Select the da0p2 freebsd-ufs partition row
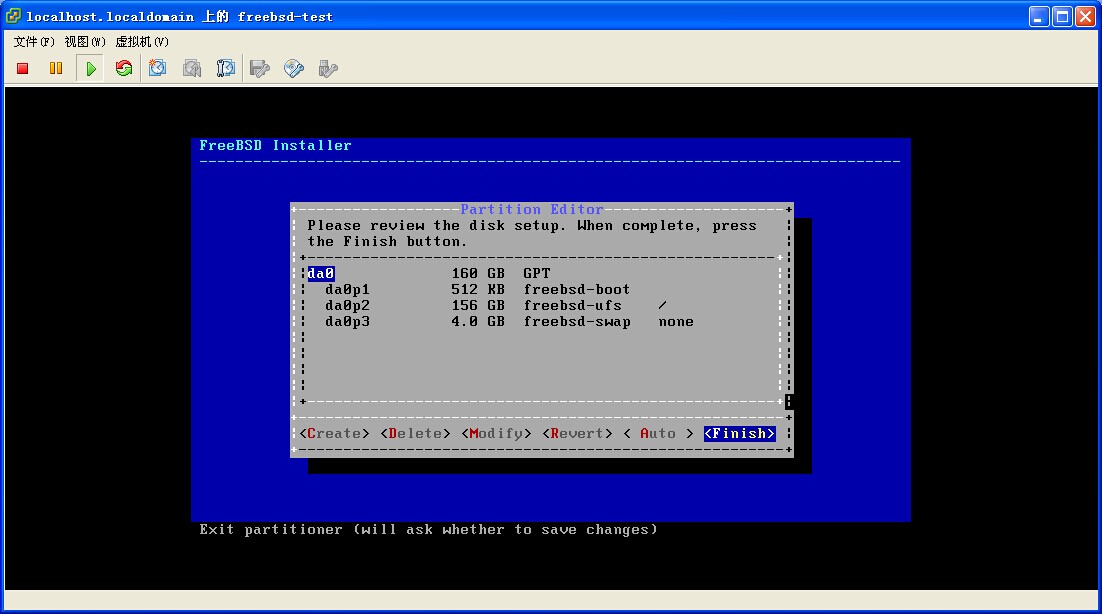Viewport: 1102px width, 614px height. 500,306
